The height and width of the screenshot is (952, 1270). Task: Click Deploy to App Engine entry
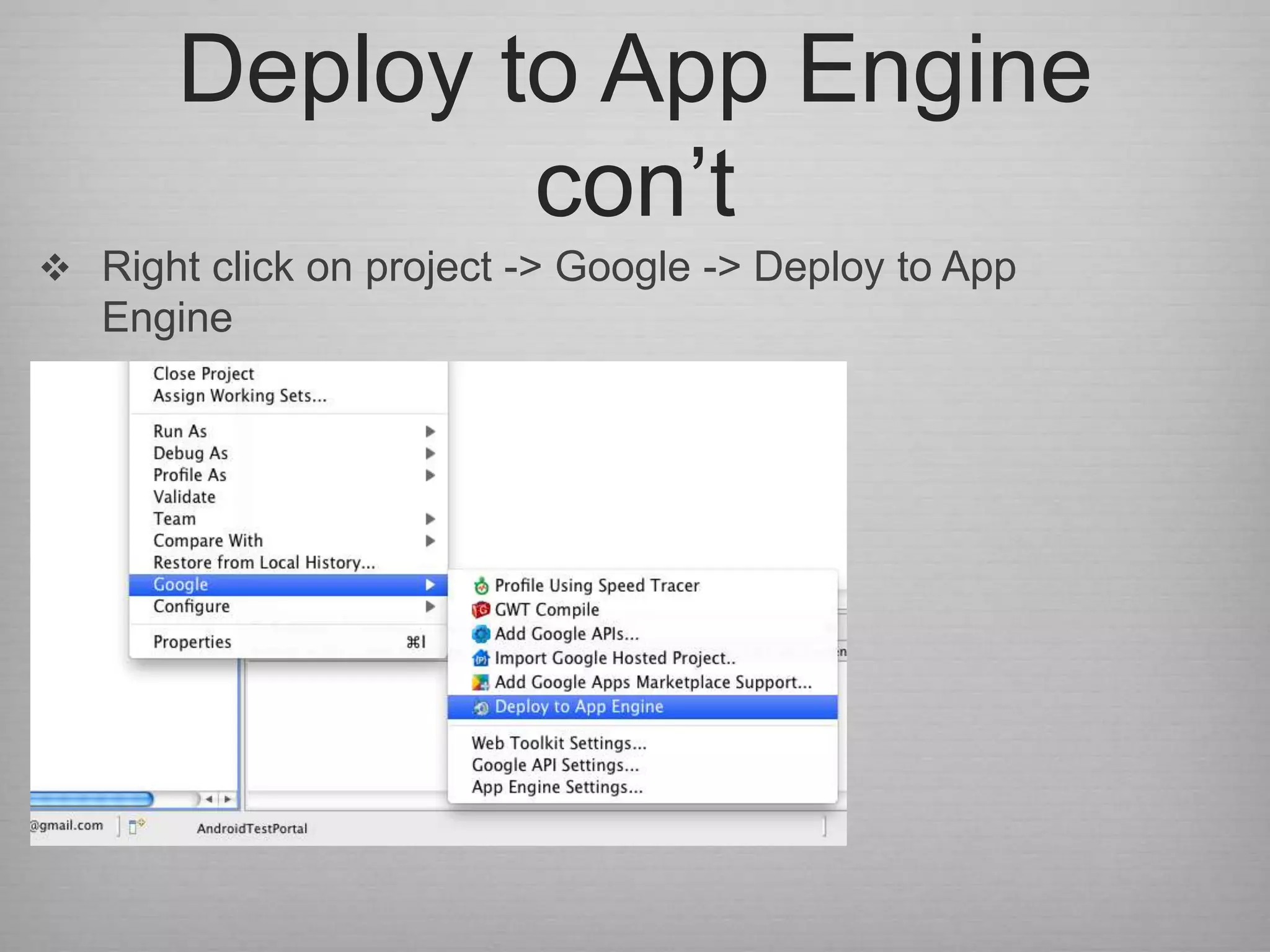[642, 707]
